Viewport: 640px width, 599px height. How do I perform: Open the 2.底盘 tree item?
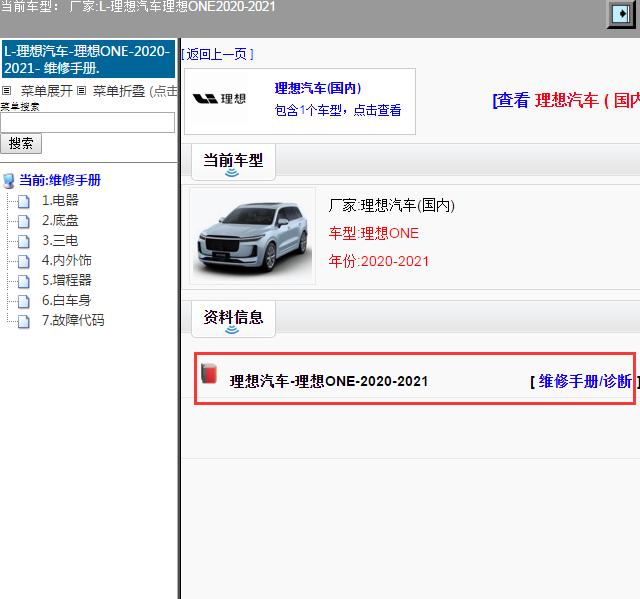pyautogui.click(x=60, y=220)
